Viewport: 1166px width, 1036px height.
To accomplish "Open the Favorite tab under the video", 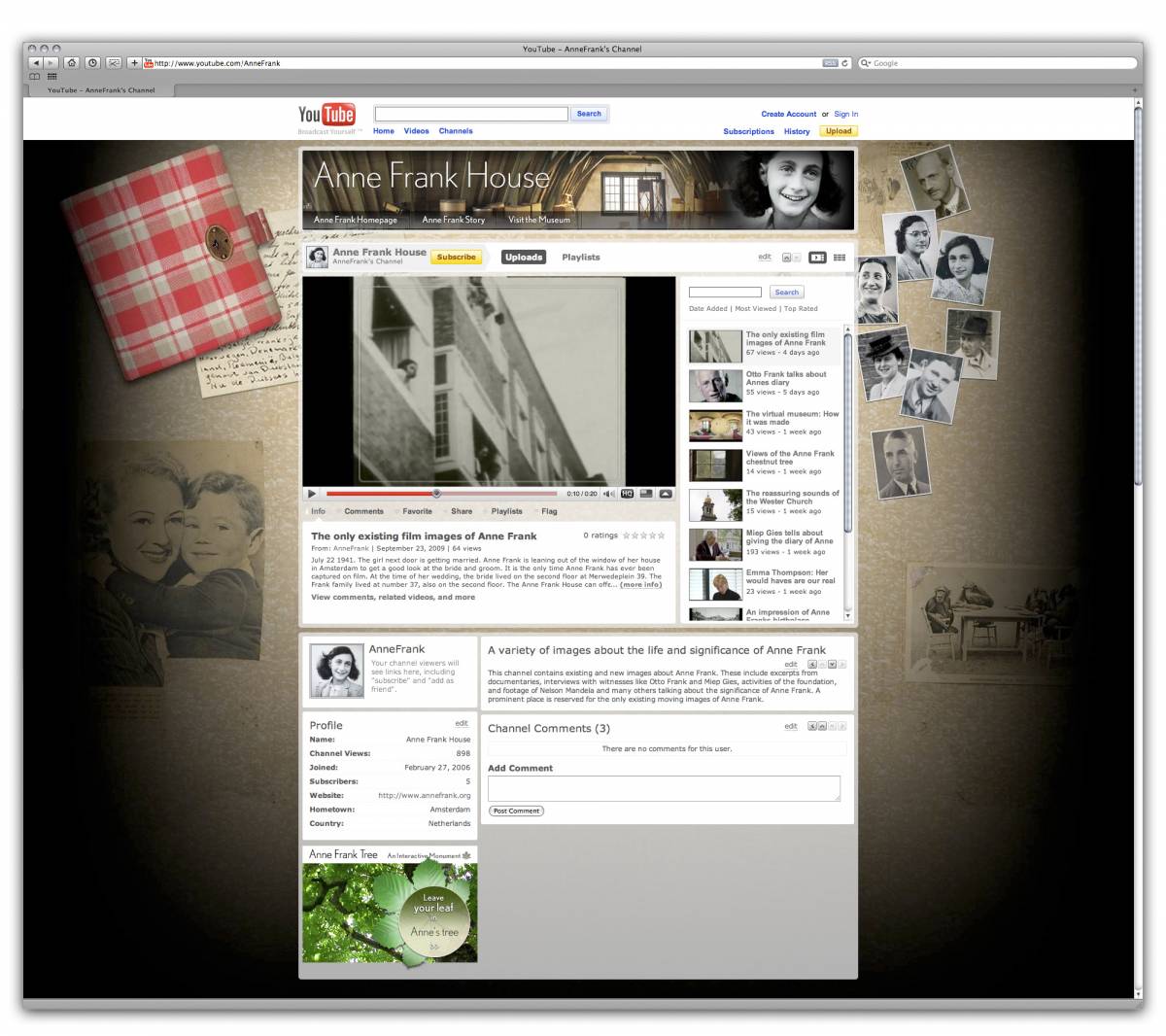I will tap(417, 511).
